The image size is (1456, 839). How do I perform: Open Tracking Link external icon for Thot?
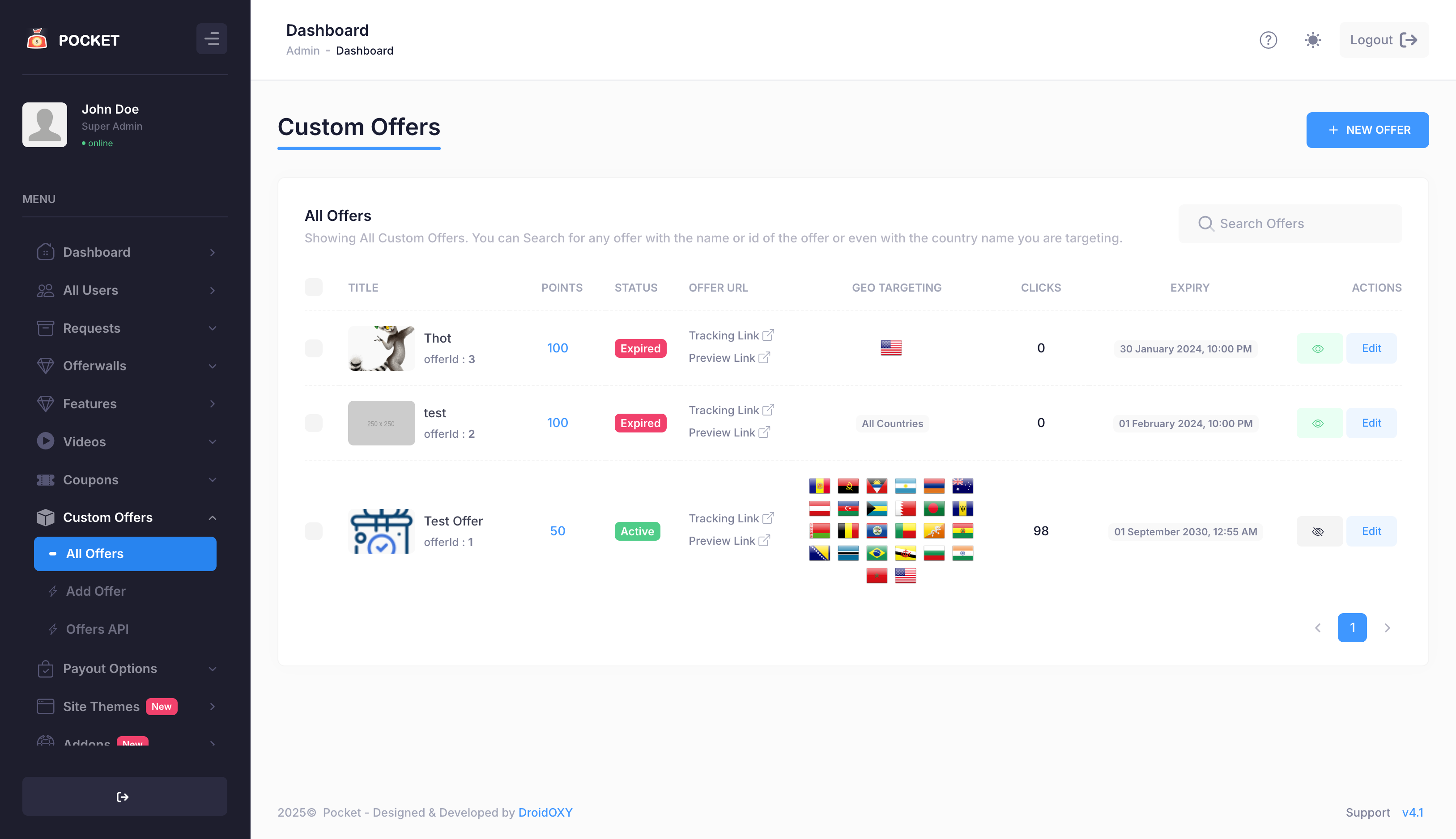click(768, 335)
